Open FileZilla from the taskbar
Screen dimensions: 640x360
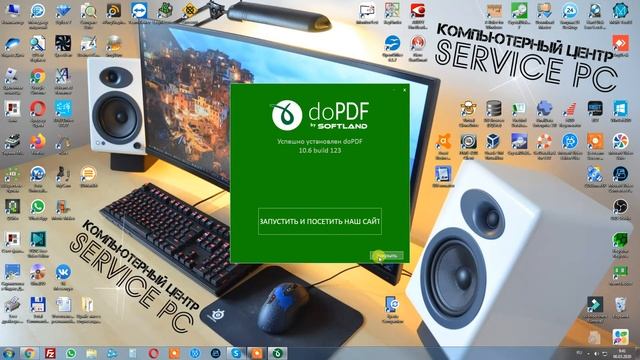click(x=50, y=353)
